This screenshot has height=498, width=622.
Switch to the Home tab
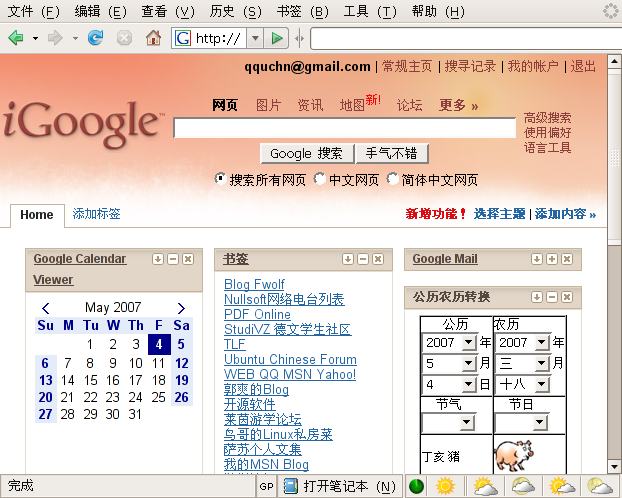pyautogui.click(x=37, y=215)
